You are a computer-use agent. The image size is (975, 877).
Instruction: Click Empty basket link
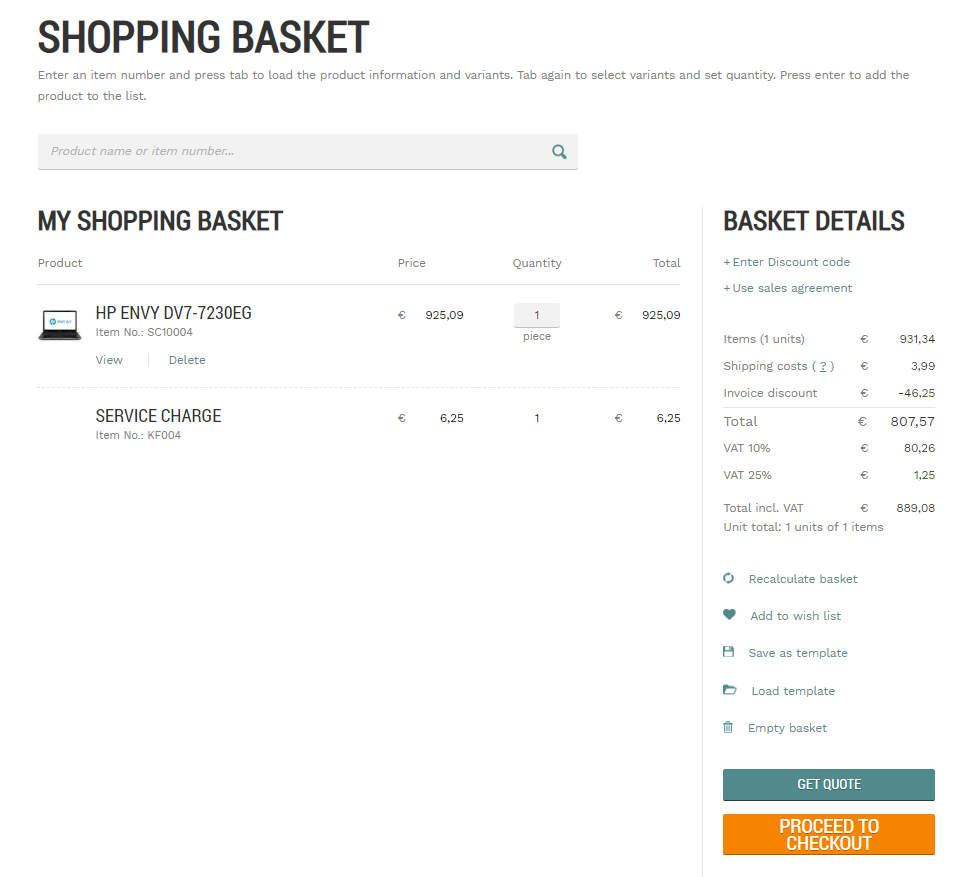pyautogui.click(x=787, y=728)
